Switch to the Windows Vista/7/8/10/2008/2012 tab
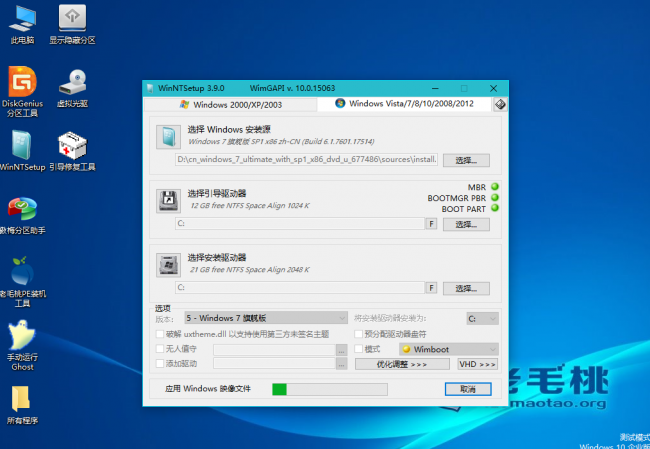 405,104
